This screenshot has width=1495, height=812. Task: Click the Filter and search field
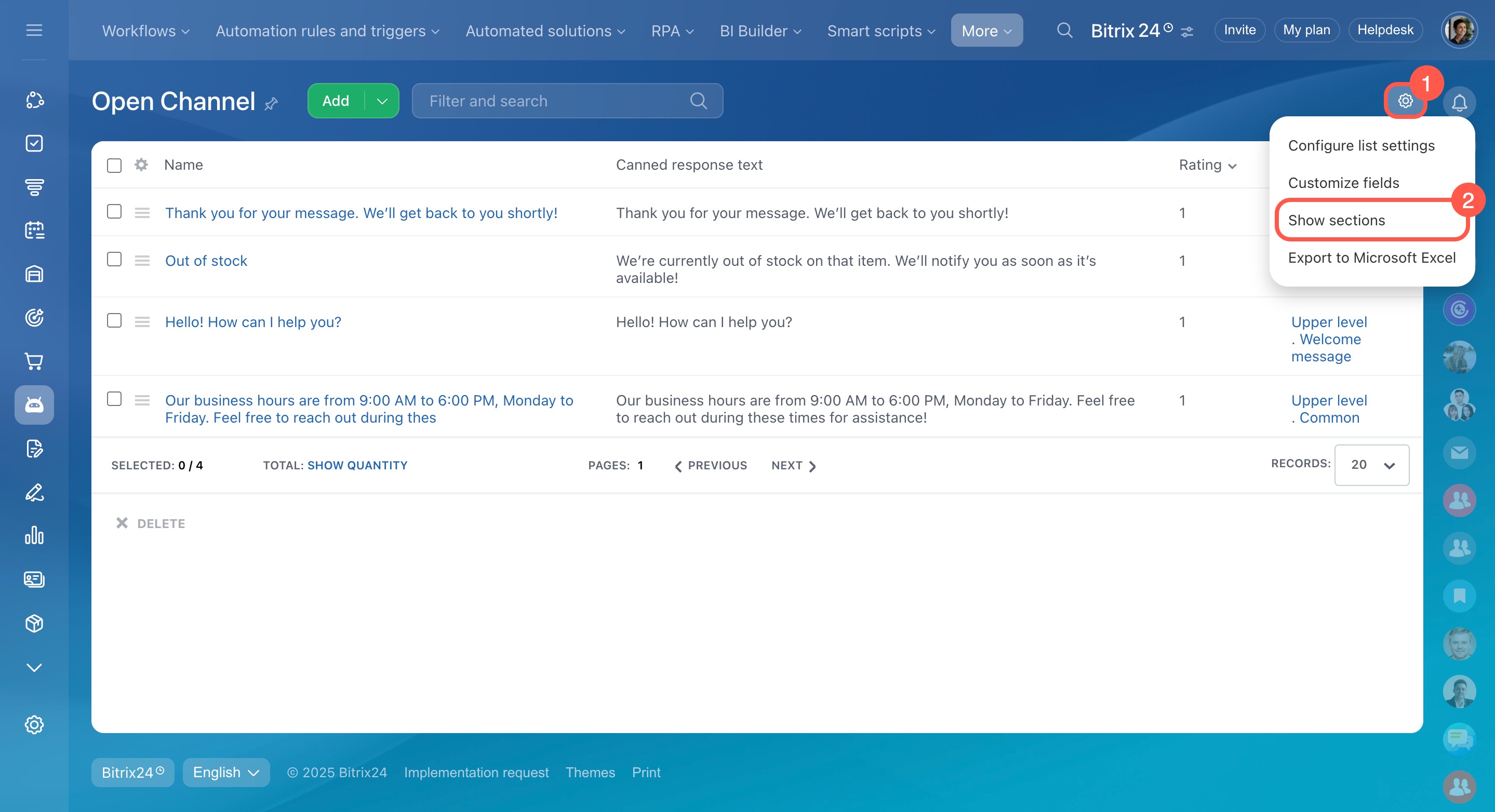pos(557,101)
